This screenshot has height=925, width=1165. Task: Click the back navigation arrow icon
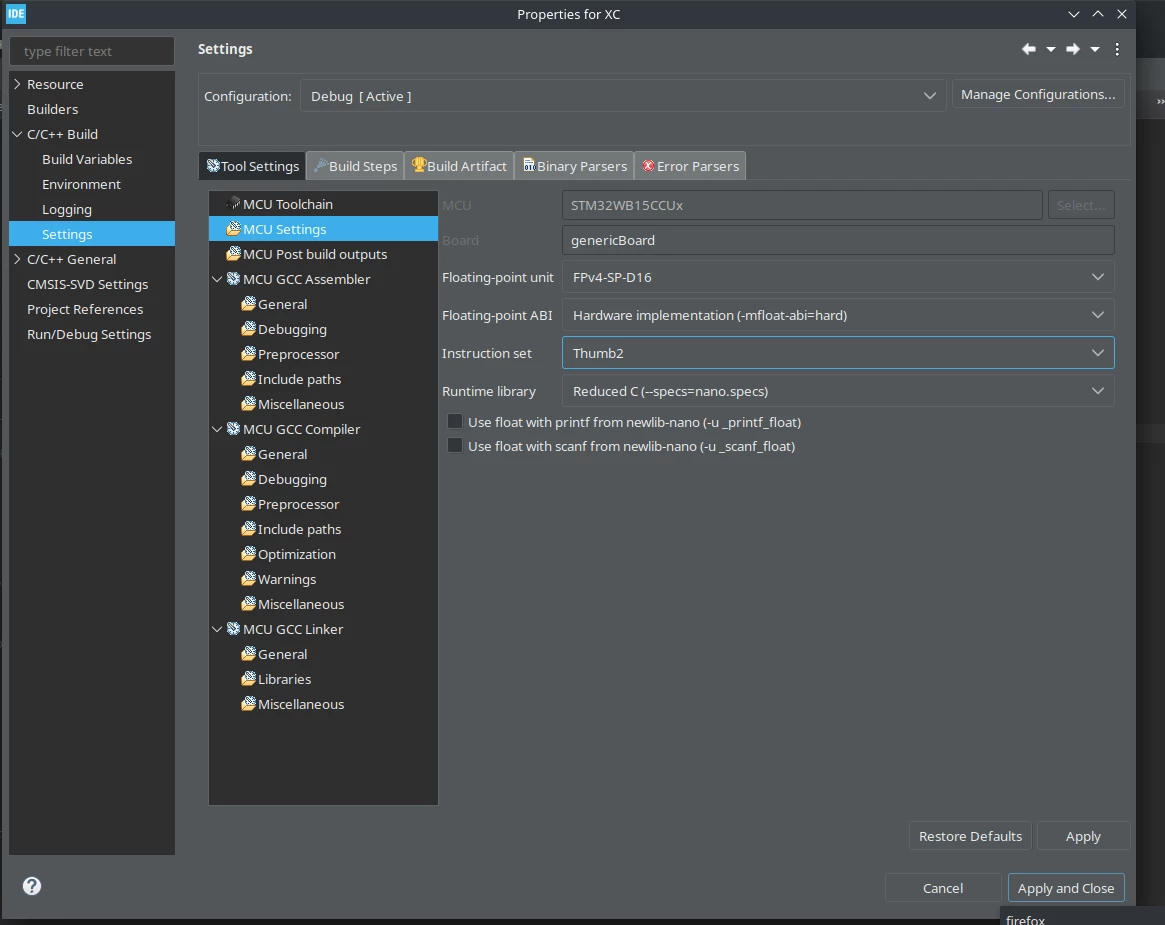[x=1028, y=49]
